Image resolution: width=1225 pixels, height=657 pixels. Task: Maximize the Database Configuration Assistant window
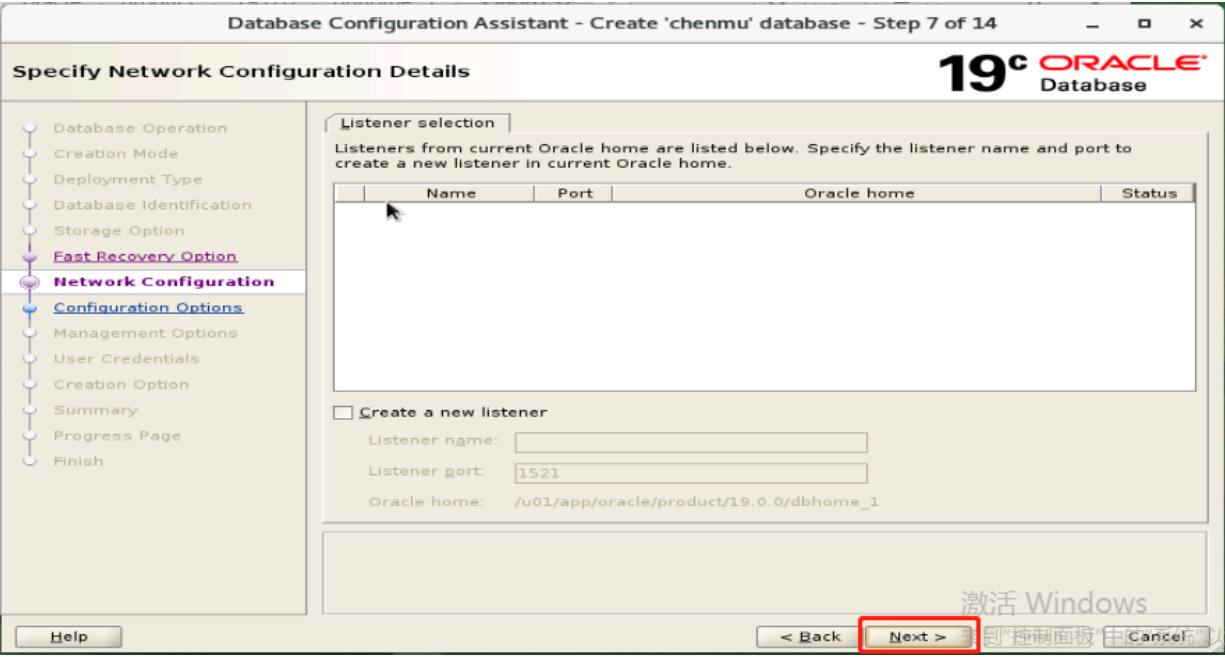1144,23
